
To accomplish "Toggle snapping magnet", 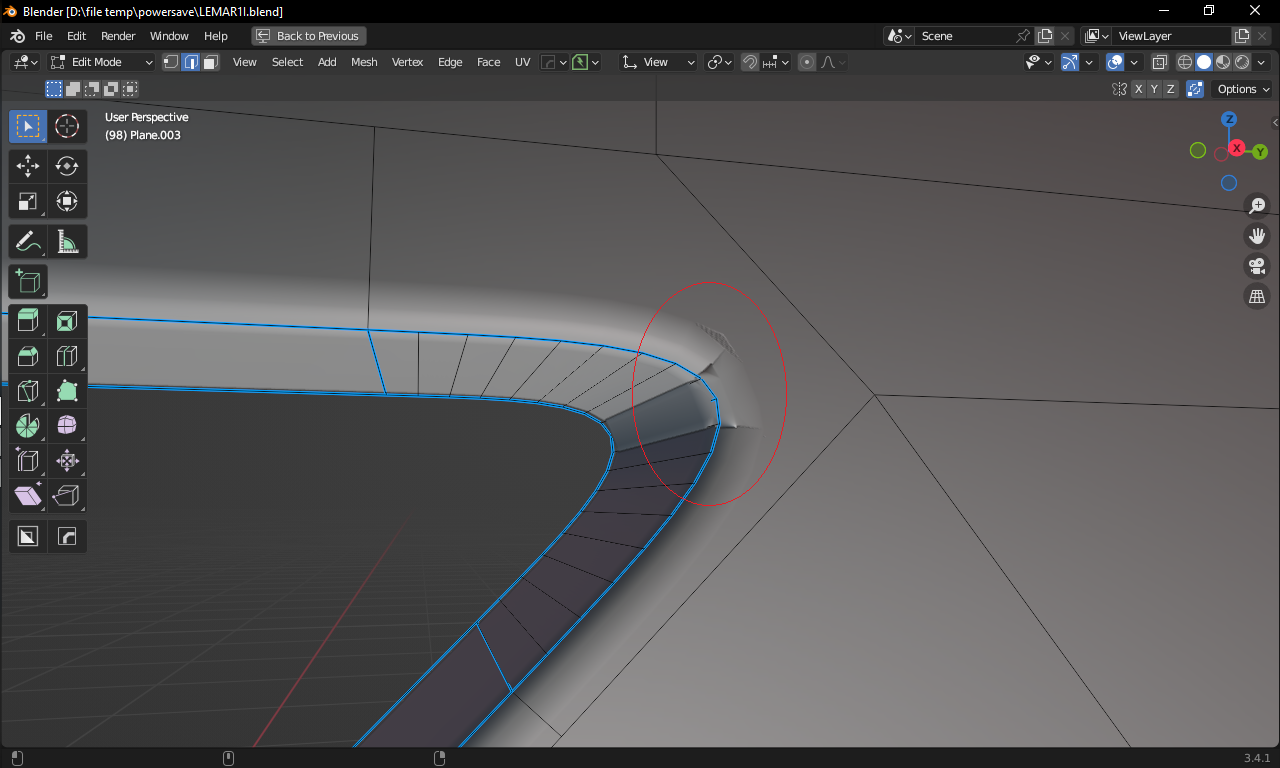I will pyautogui.click(x=750, y=62).
